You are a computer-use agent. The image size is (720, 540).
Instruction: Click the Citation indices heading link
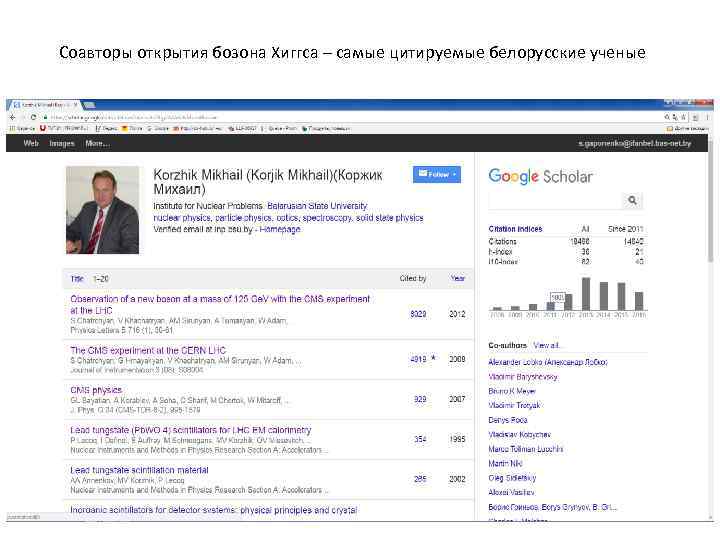516,229
